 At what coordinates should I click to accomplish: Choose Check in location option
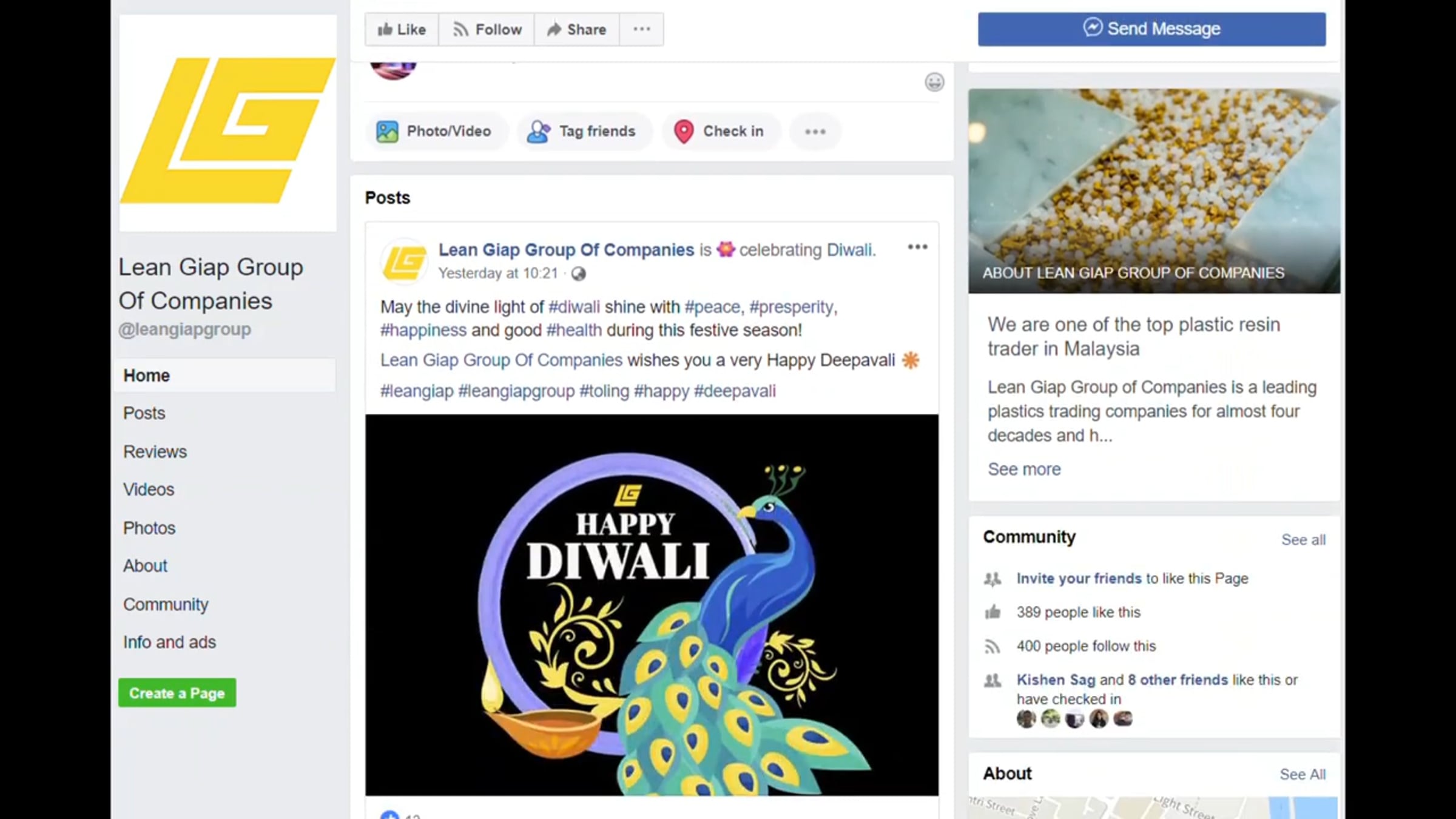coord(720,131)
